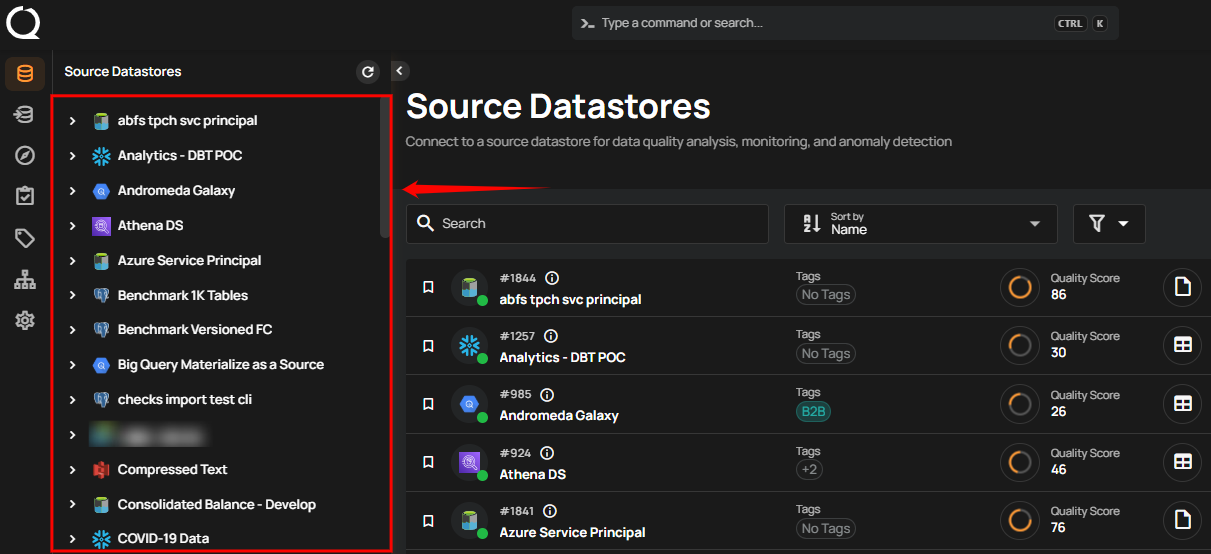Click the info icon next to #924
Image resolution: width=1211 pixels, height=554 pixels.
(546, 453)
